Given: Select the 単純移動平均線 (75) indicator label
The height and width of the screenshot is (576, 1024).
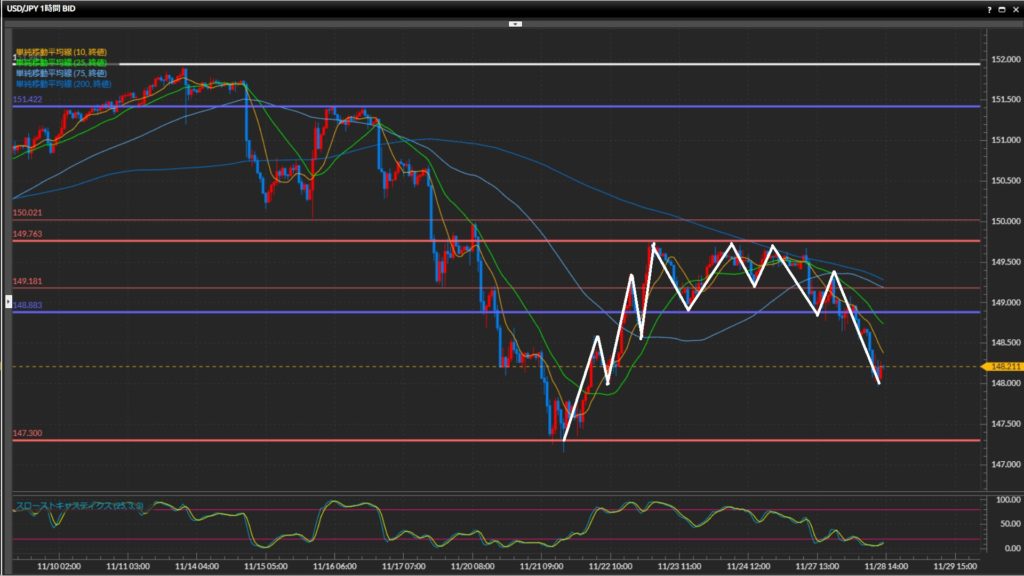Looking at the screenshot, I should click(x=60, y=72).
